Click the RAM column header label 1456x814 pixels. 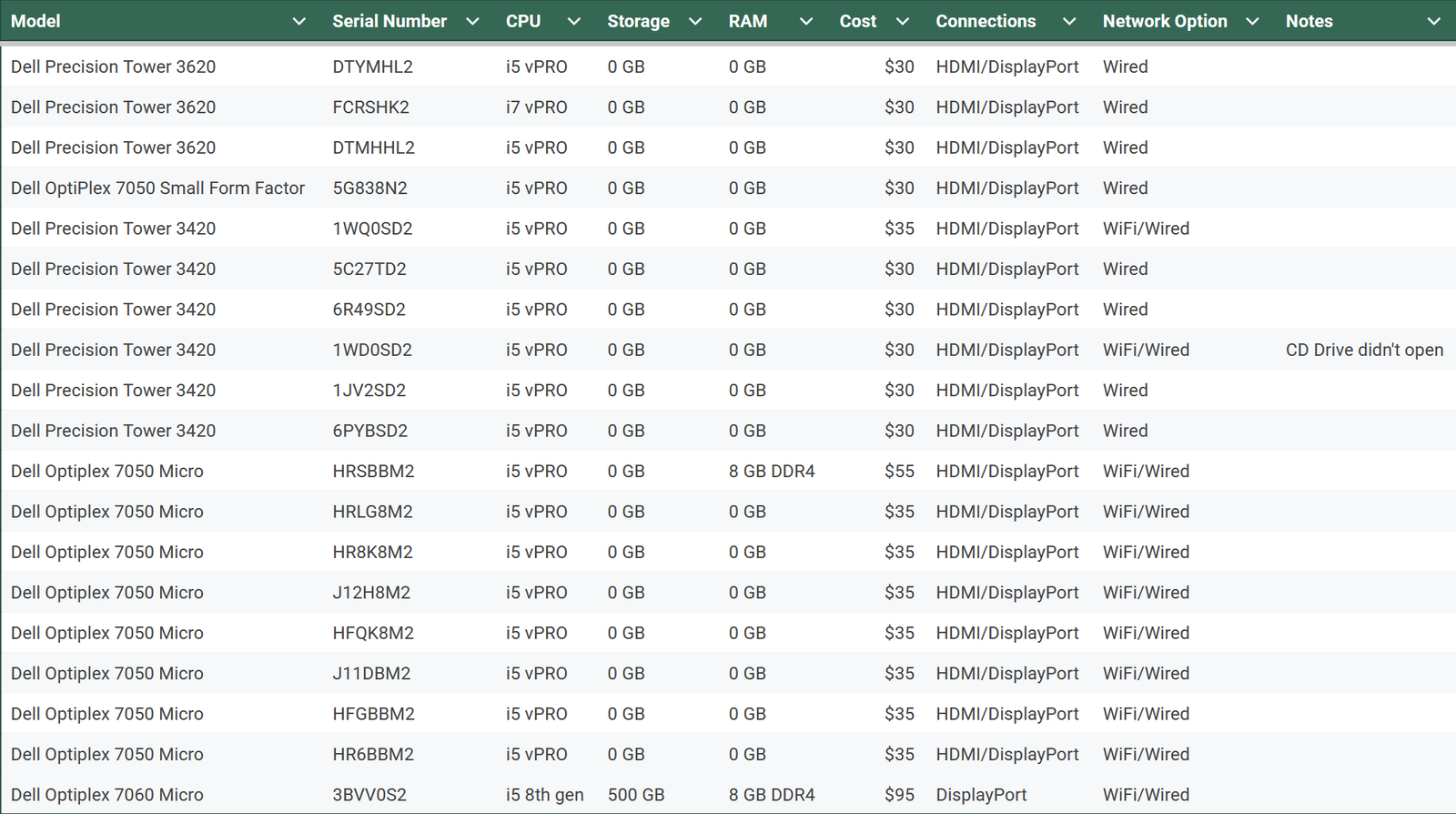[748, 21]
